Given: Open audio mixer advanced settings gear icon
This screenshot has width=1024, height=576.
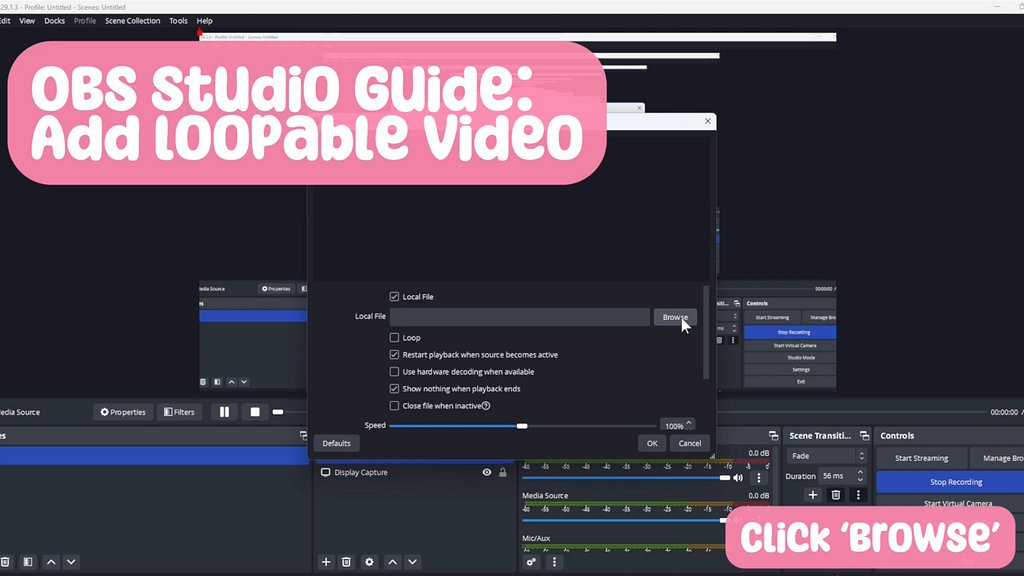Looking at the screenshot, I should point(531,562).
